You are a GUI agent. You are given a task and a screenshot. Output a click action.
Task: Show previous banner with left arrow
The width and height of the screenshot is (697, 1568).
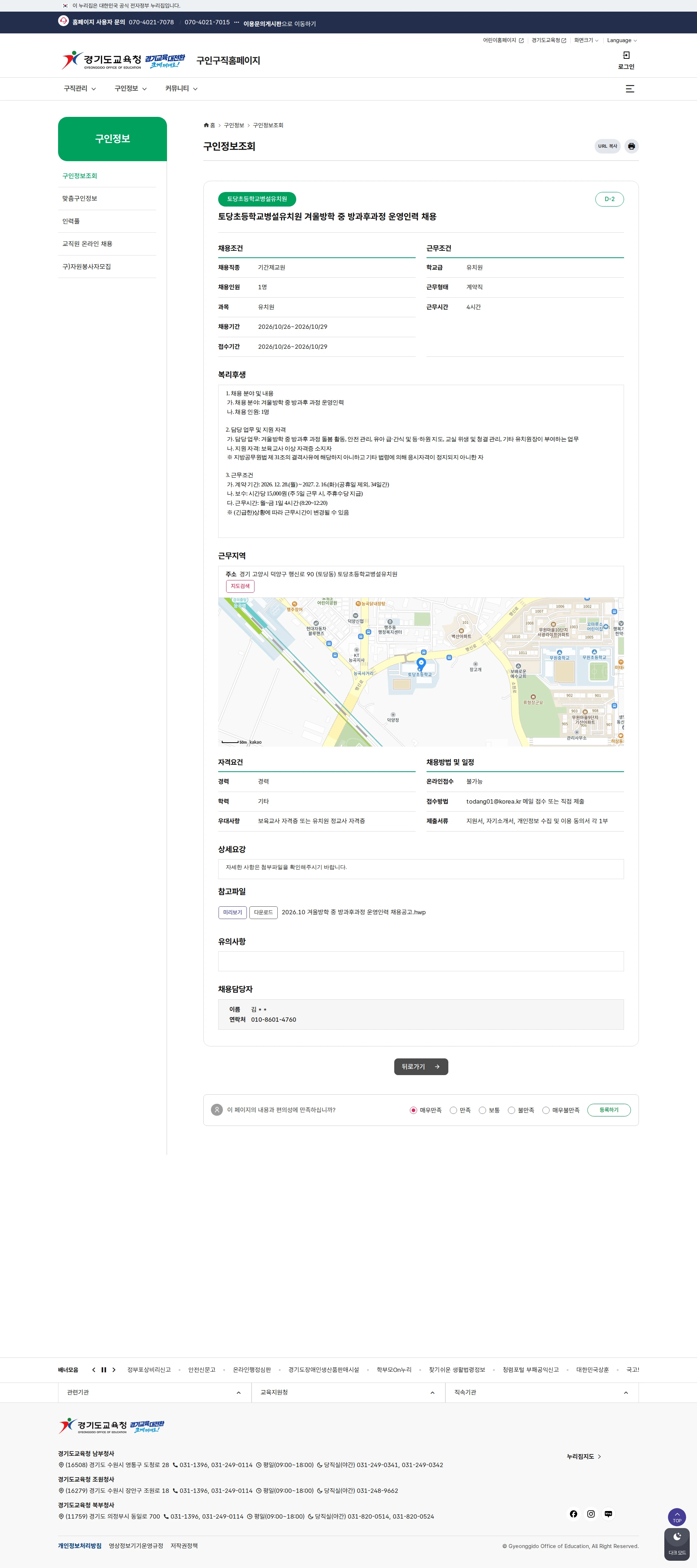(94, 1370)
